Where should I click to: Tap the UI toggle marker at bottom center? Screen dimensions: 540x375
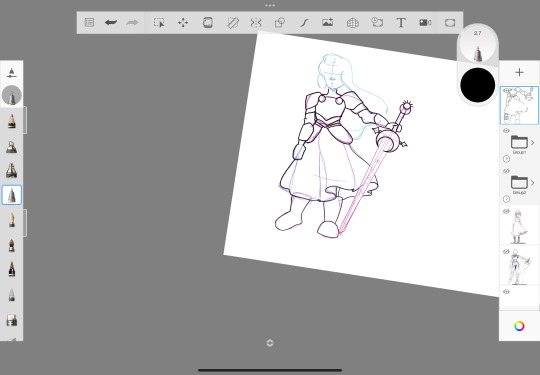pyautogui.click(x=270, y=343)
